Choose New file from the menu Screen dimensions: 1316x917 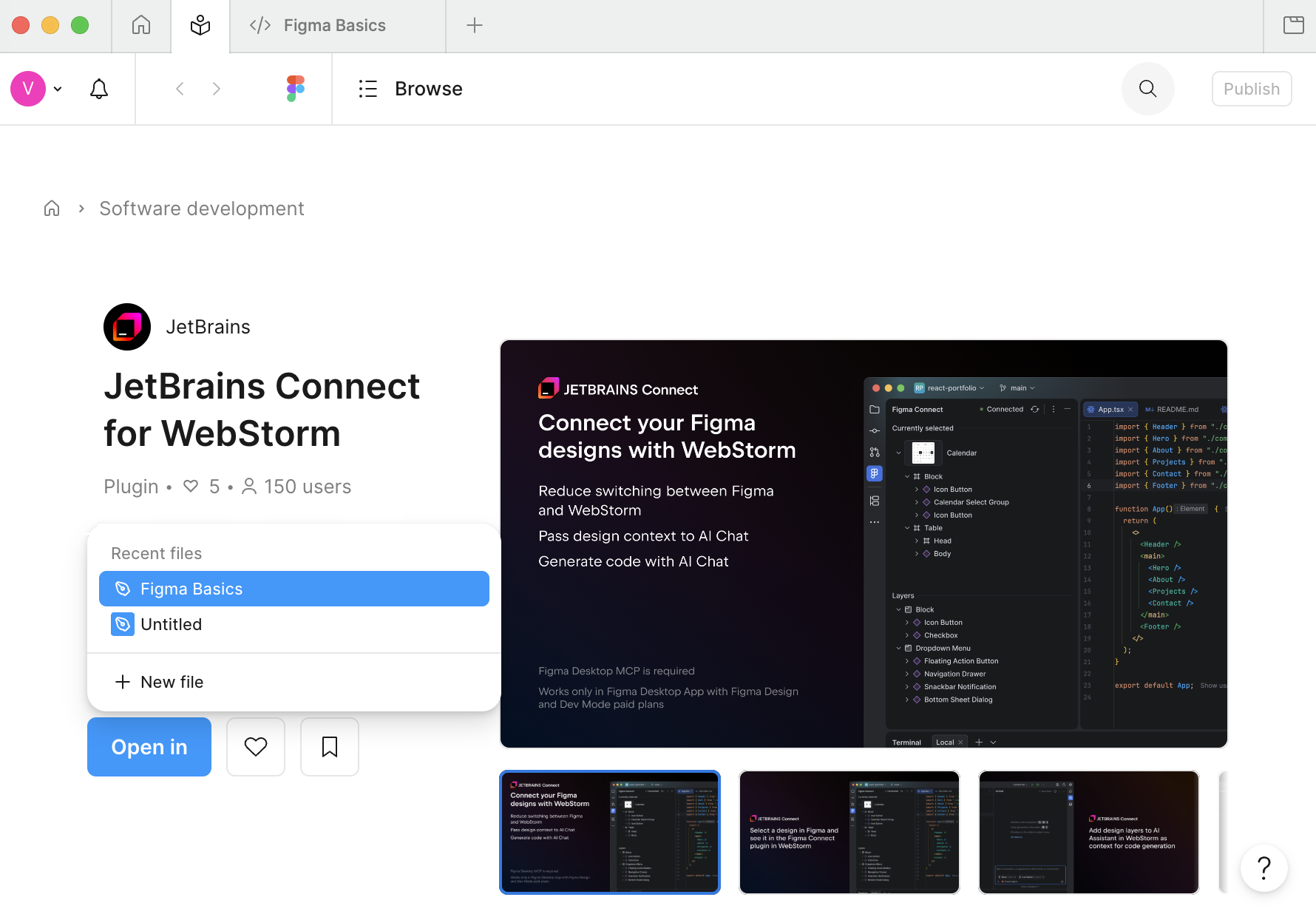(294, 682)
